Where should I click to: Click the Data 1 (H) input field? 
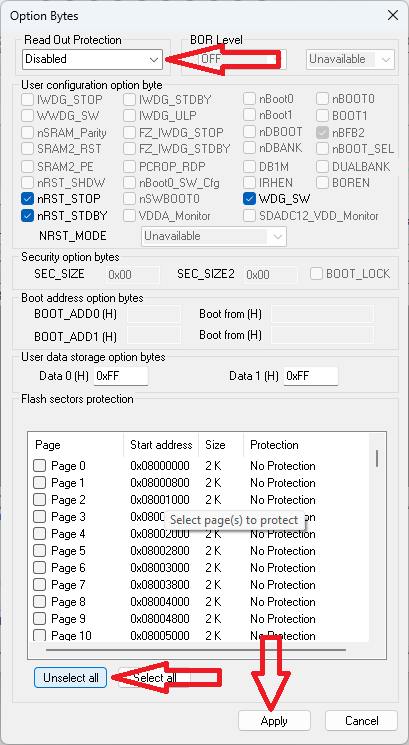[x=311, y=376]
